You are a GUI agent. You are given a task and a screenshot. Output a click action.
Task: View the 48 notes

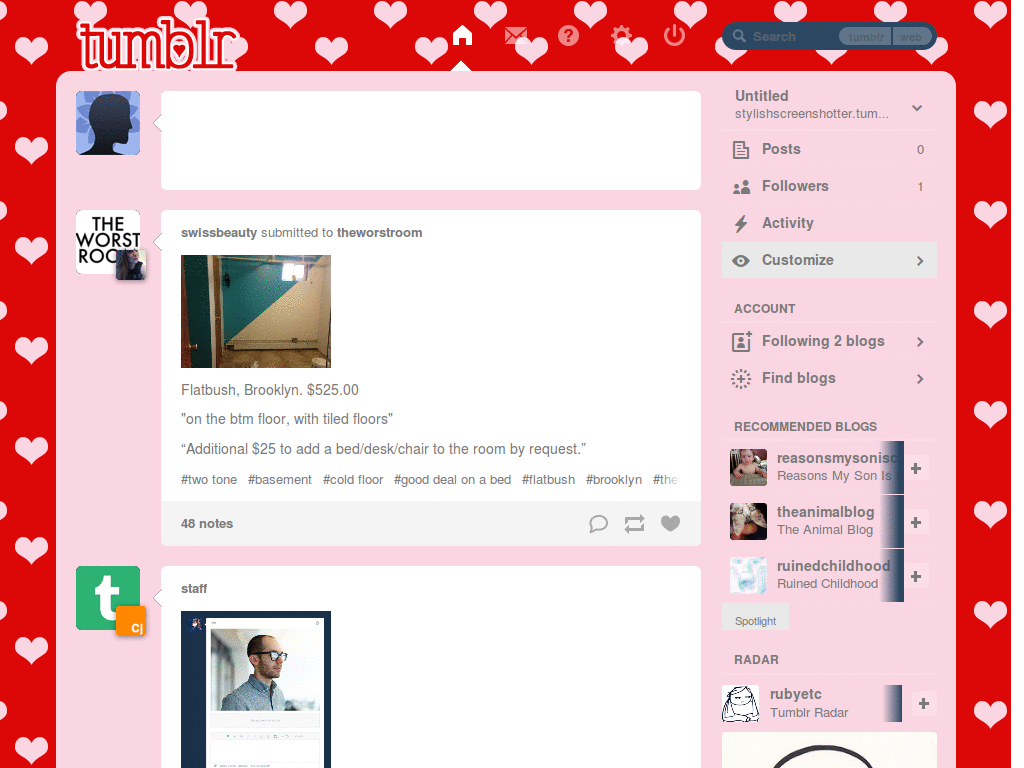(207, 524)
